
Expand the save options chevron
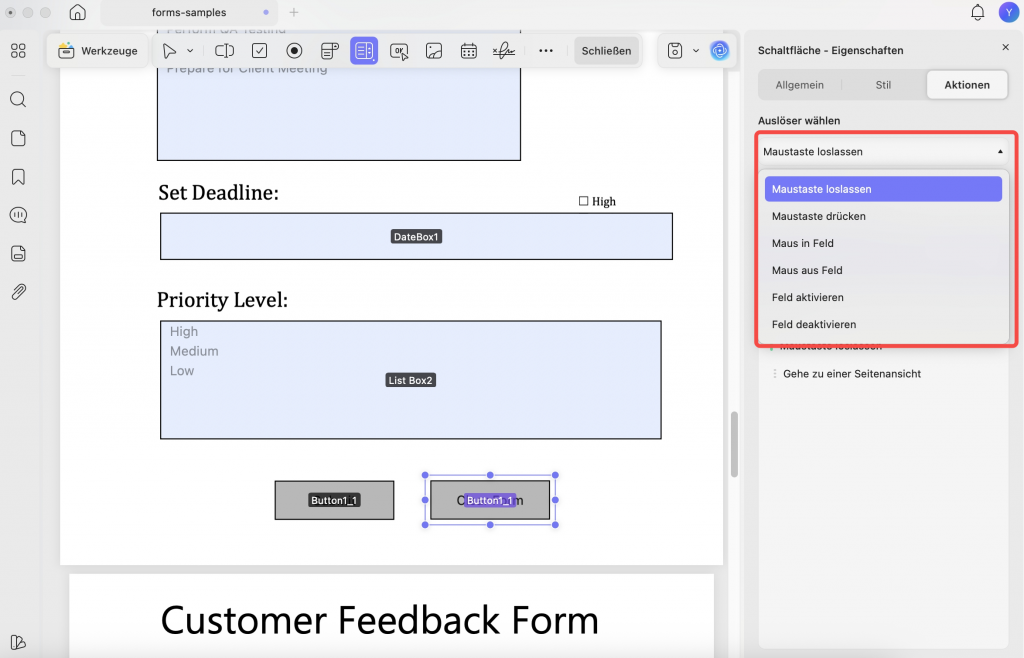click(696, 51)
